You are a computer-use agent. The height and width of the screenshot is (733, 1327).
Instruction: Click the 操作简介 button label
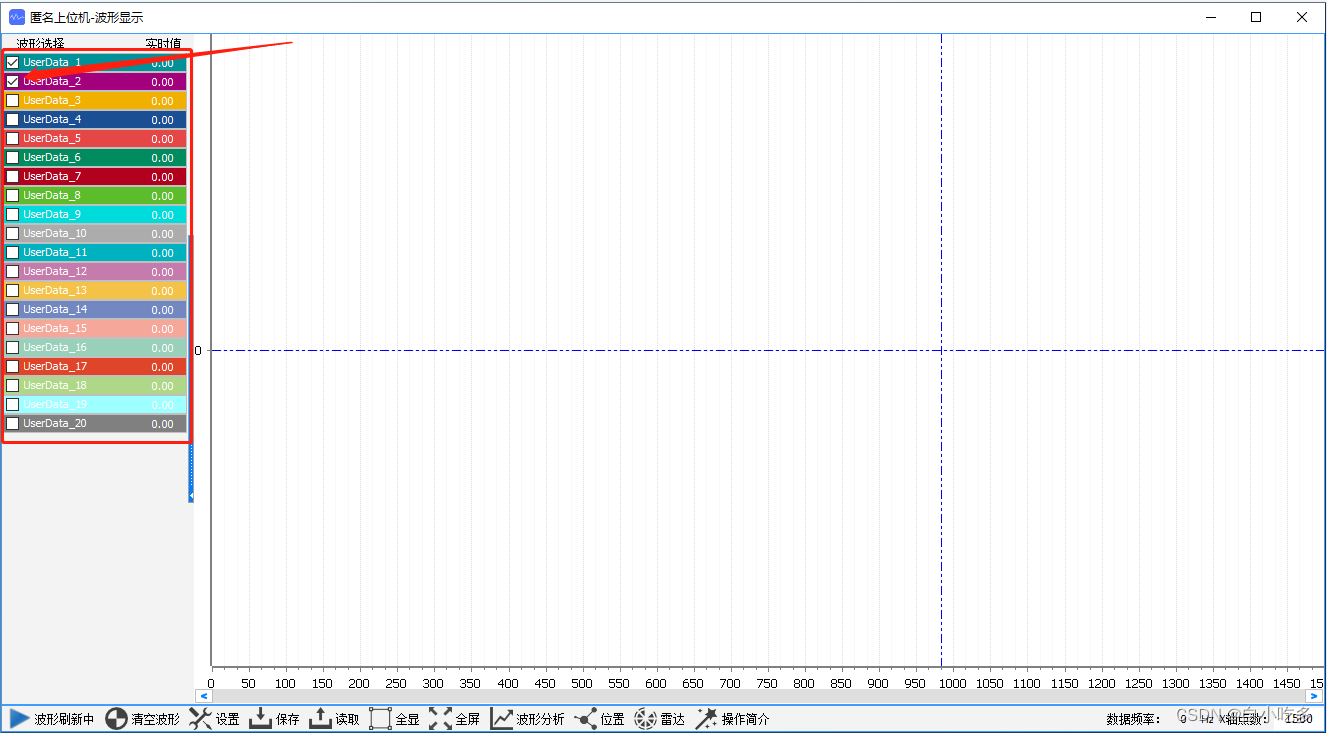(746, 719)
